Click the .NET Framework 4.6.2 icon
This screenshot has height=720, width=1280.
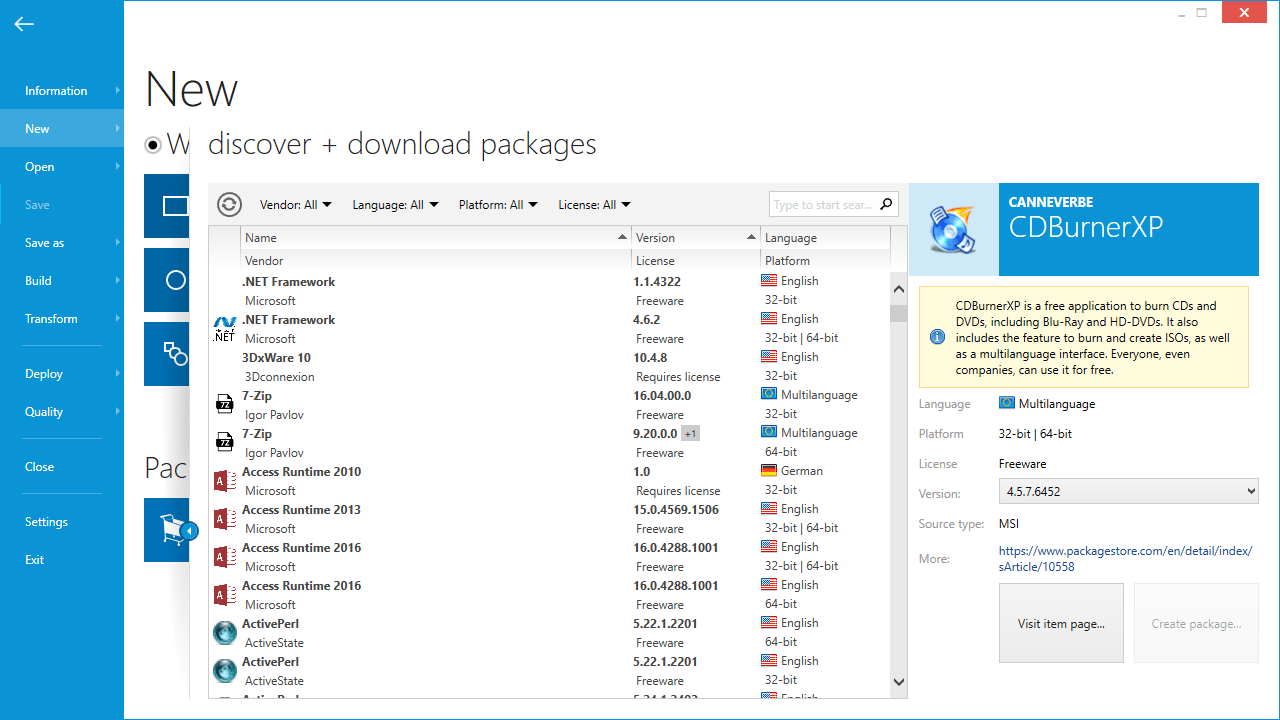coord(224,329)
